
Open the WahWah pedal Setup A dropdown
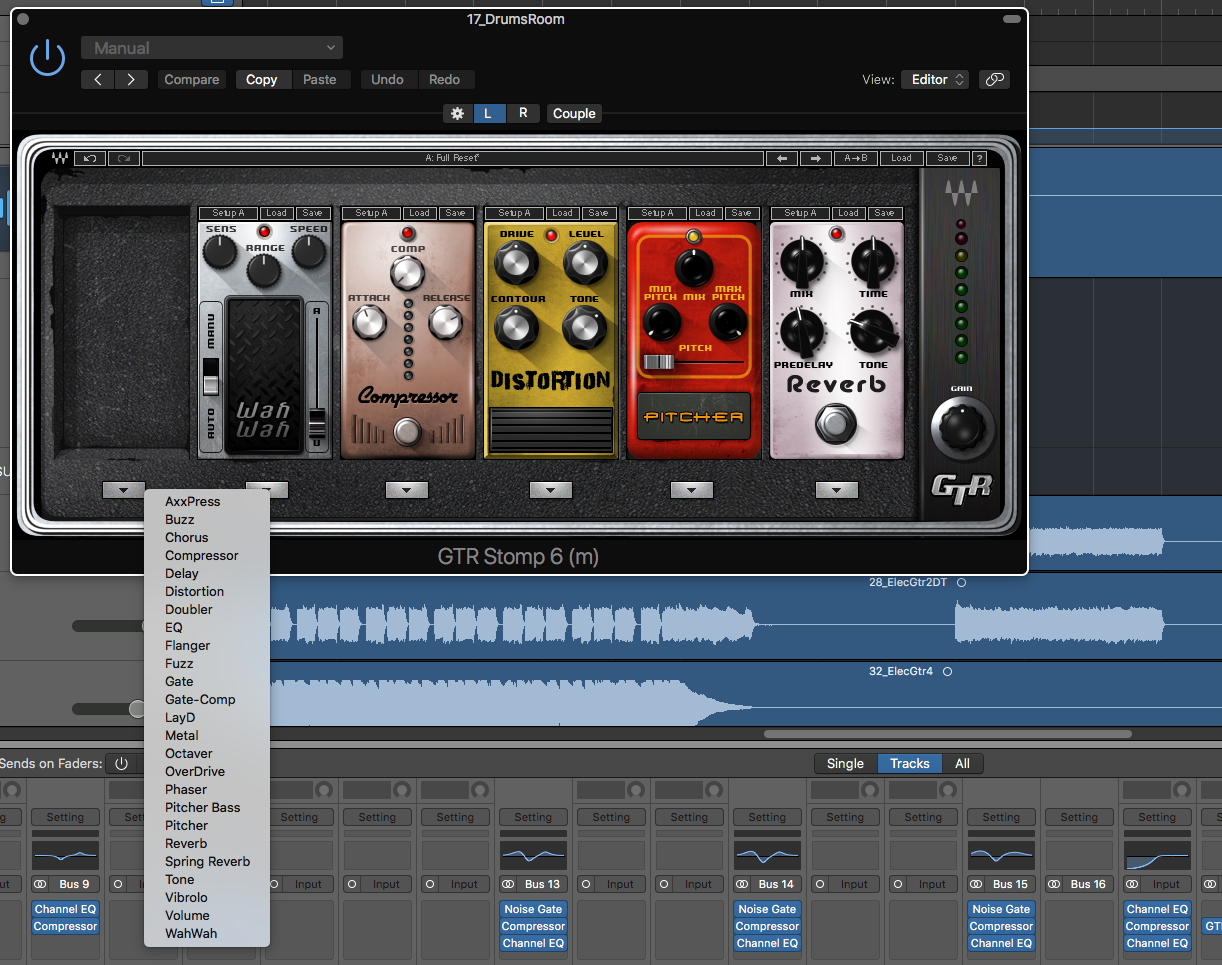coord(228,213)
